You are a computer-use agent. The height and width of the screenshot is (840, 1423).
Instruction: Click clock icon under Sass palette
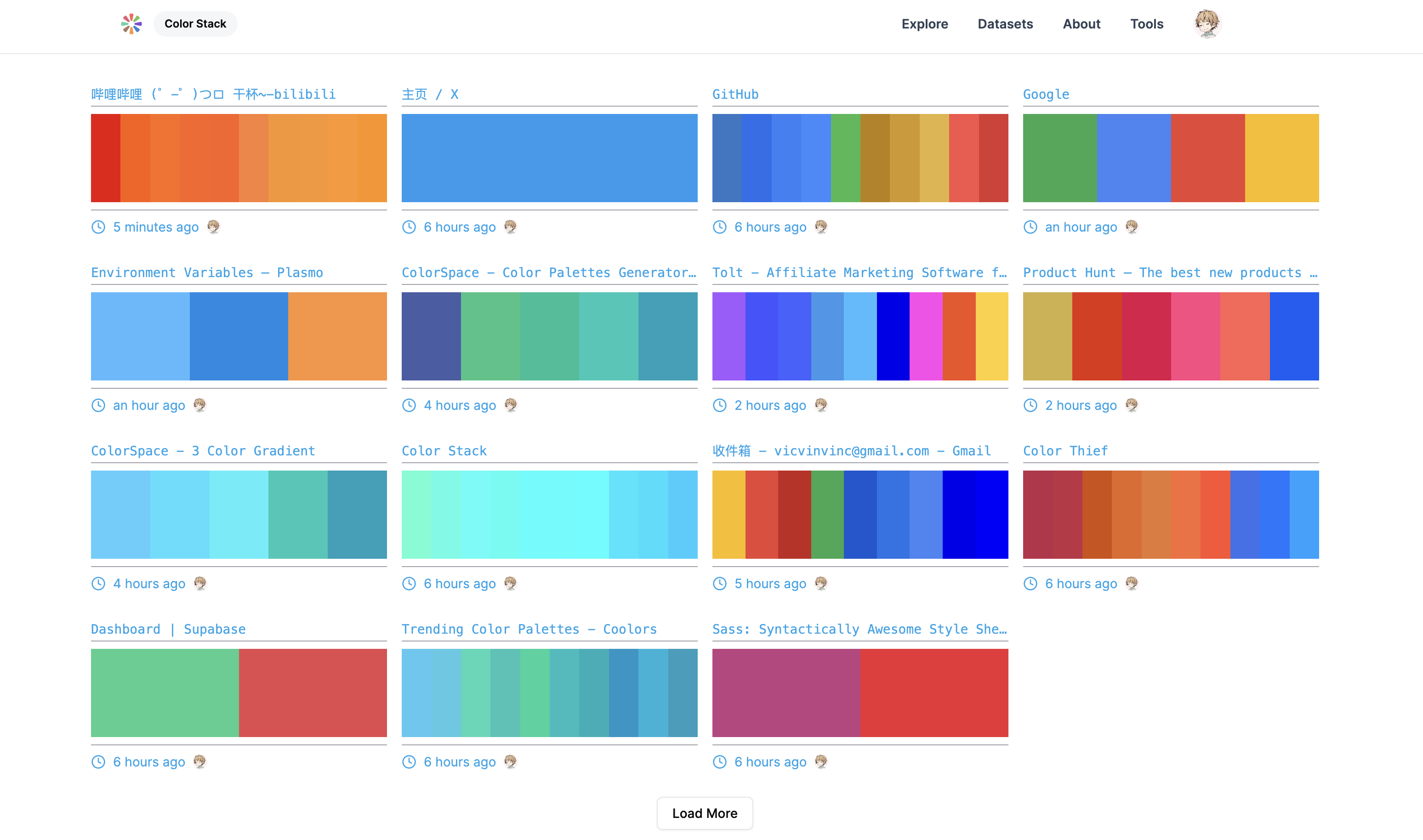point(719,762)
